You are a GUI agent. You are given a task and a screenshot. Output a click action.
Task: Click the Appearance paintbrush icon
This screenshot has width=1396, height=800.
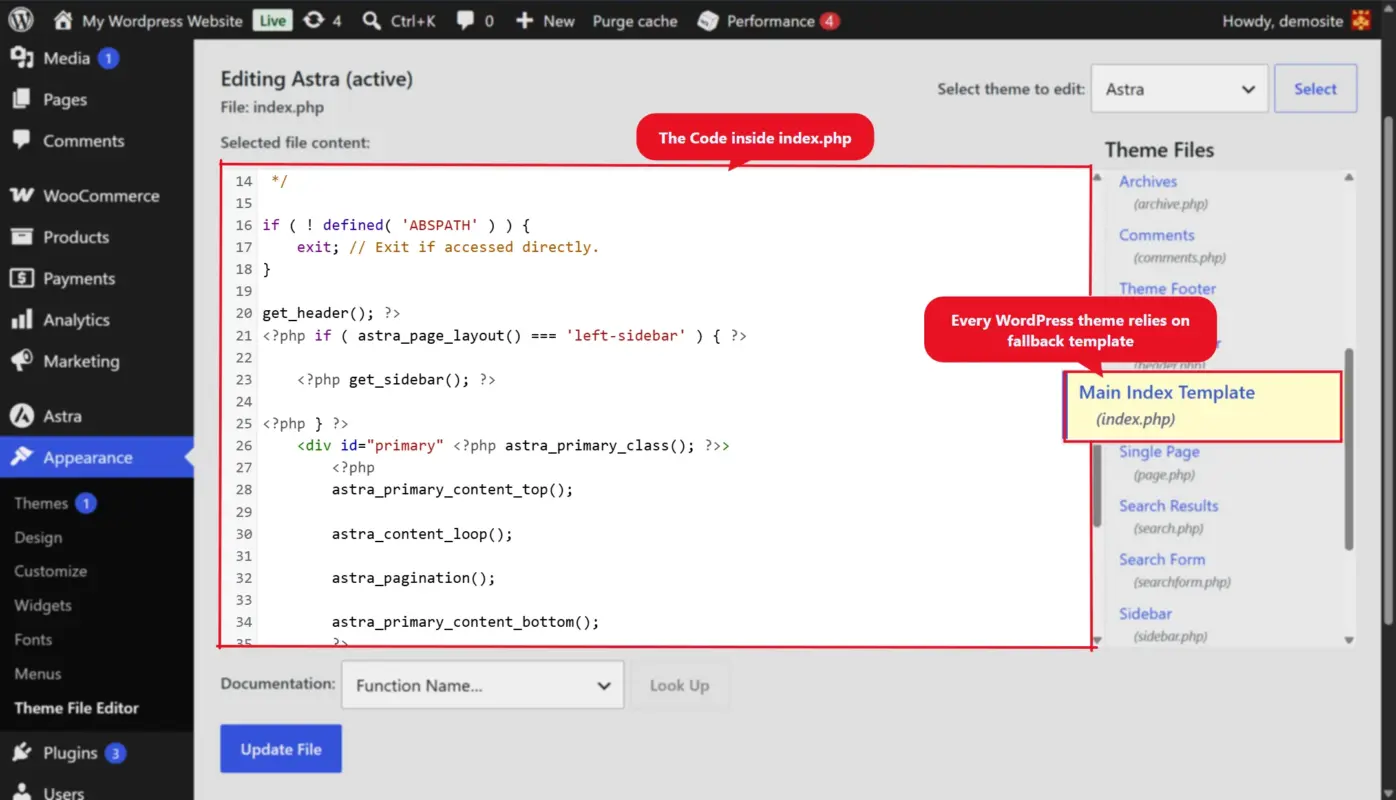[x=21, y=457]
